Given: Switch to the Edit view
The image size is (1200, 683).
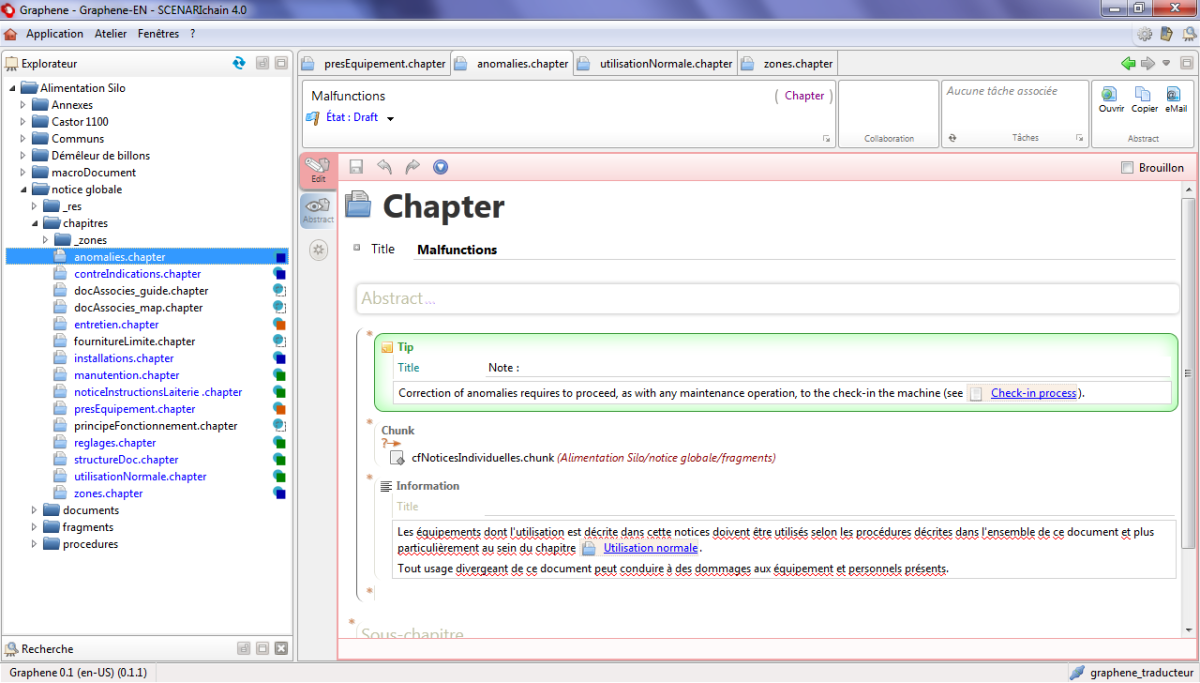Looking at the screenshot, I should [318, 170].
